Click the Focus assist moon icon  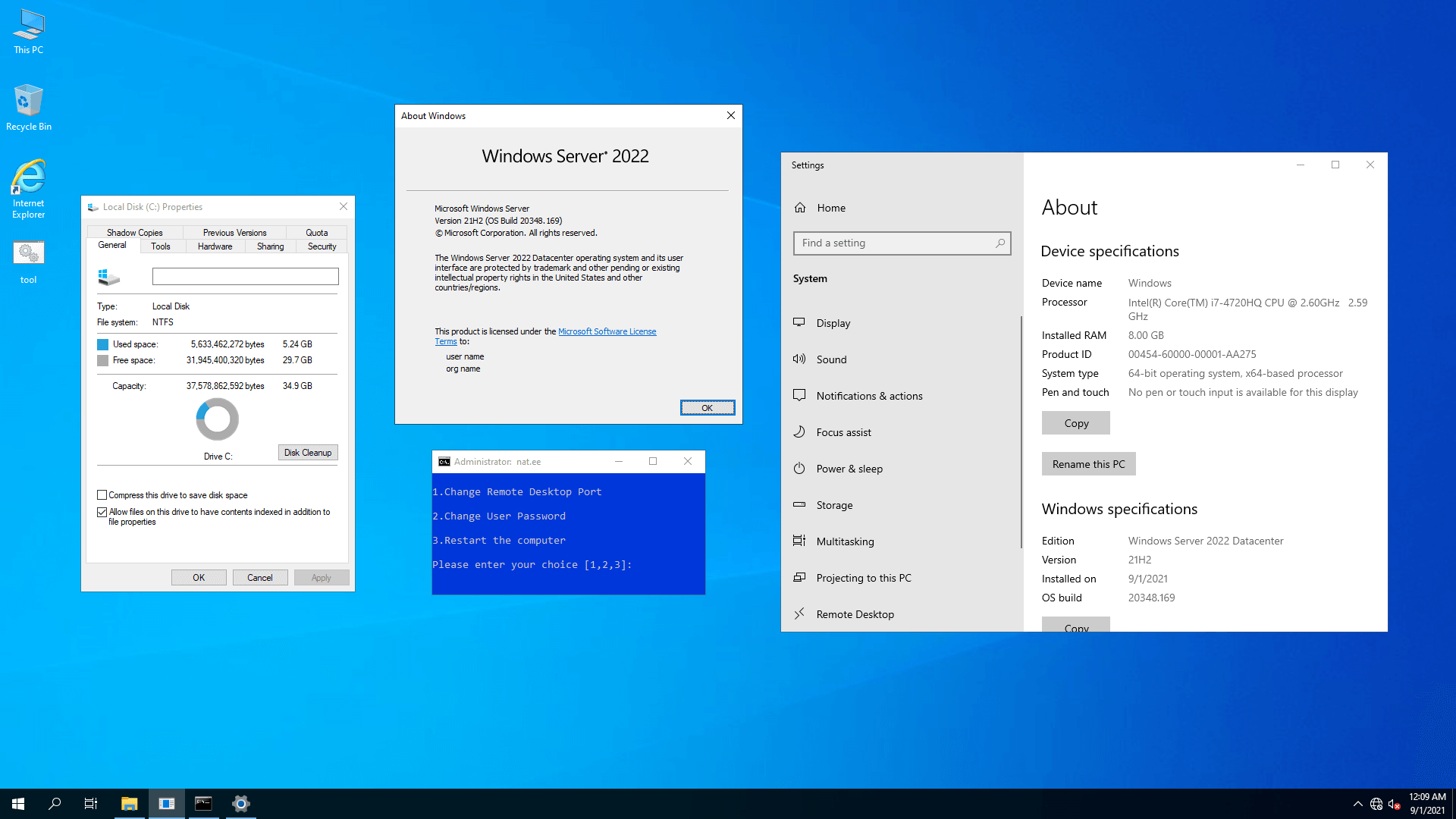click(x=799, y=431)
